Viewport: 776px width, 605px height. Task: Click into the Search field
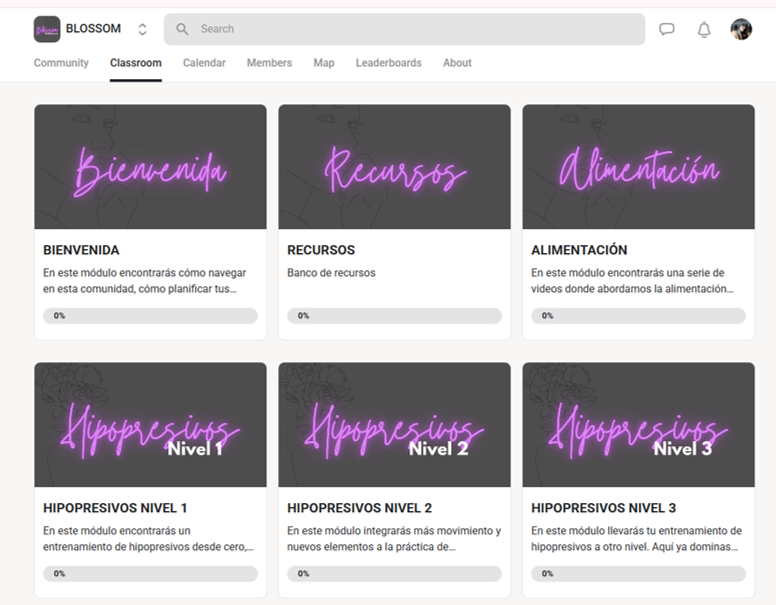[x=404, y=29]
